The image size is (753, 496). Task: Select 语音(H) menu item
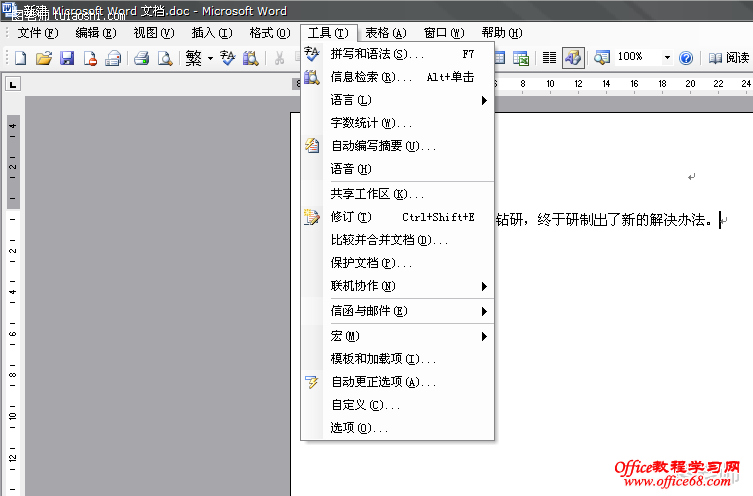pyautogui.click(x=398, y=169)
